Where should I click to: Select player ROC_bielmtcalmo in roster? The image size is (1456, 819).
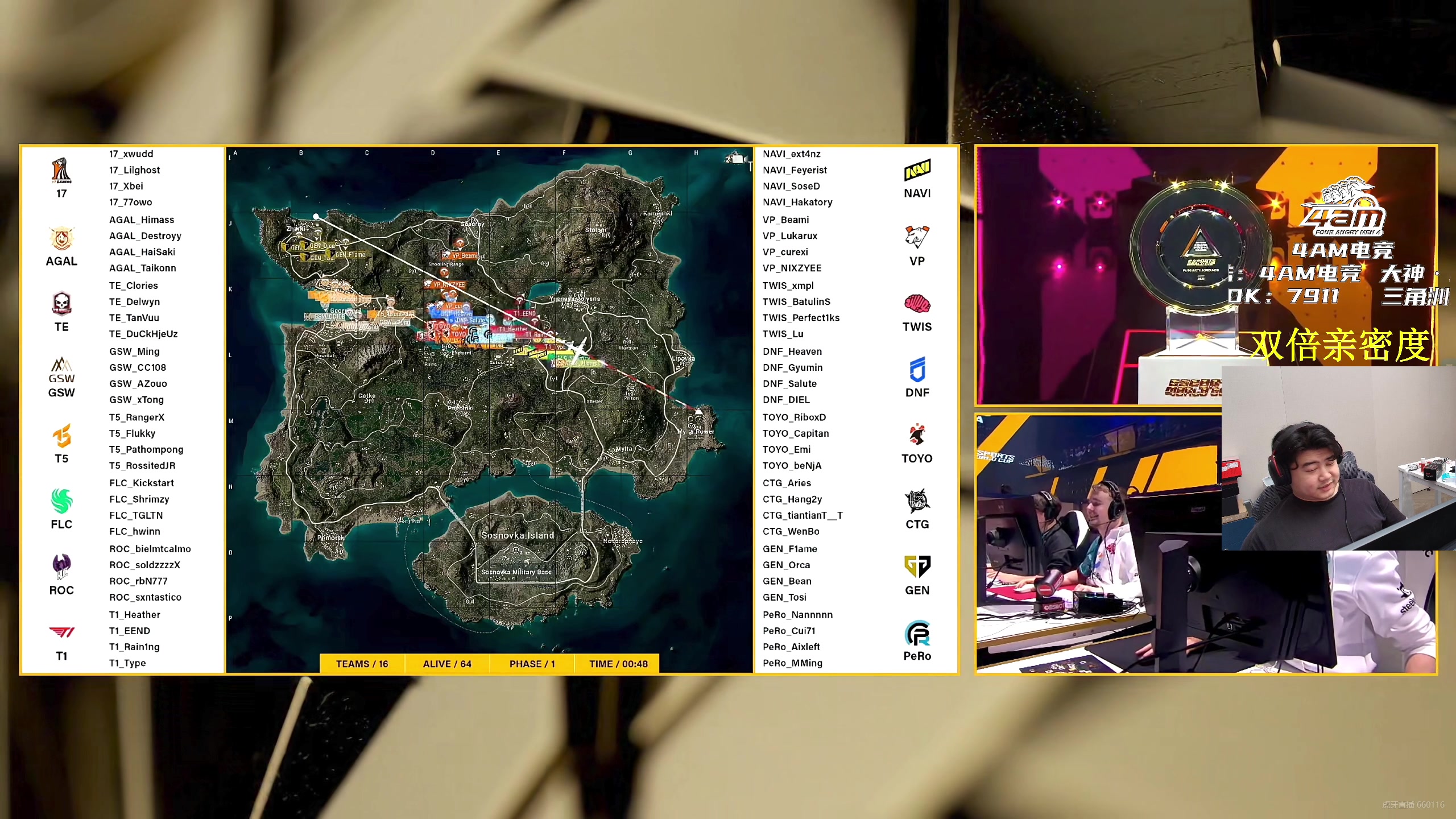[x=150, y=549]
